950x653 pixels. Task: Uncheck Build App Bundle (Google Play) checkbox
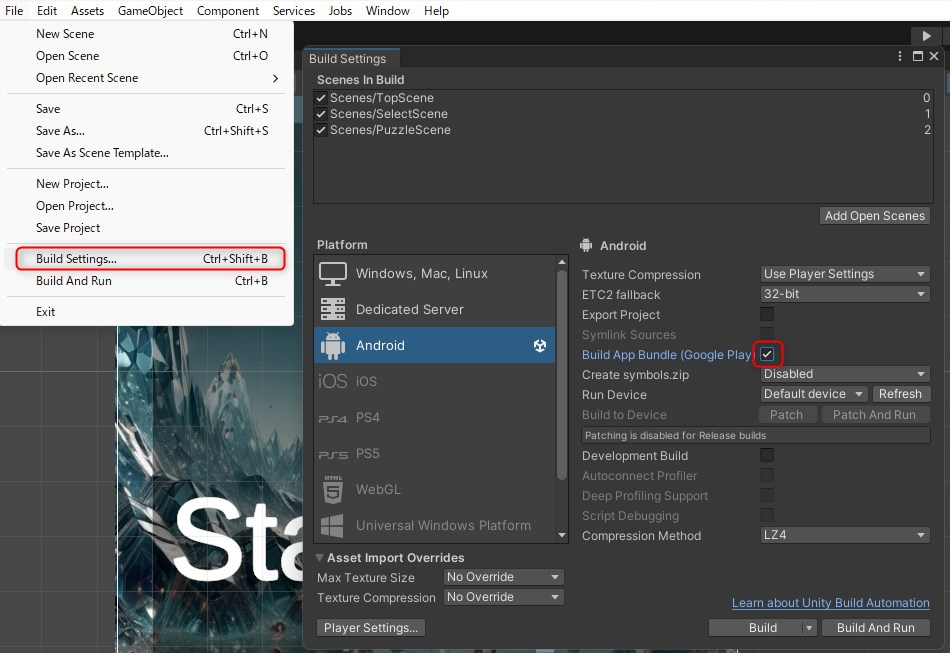(767, 355)
